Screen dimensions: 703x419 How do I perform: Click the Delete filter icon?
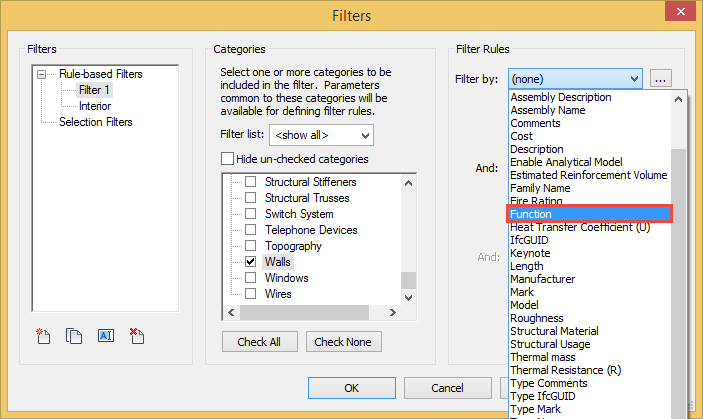[137, 336]
